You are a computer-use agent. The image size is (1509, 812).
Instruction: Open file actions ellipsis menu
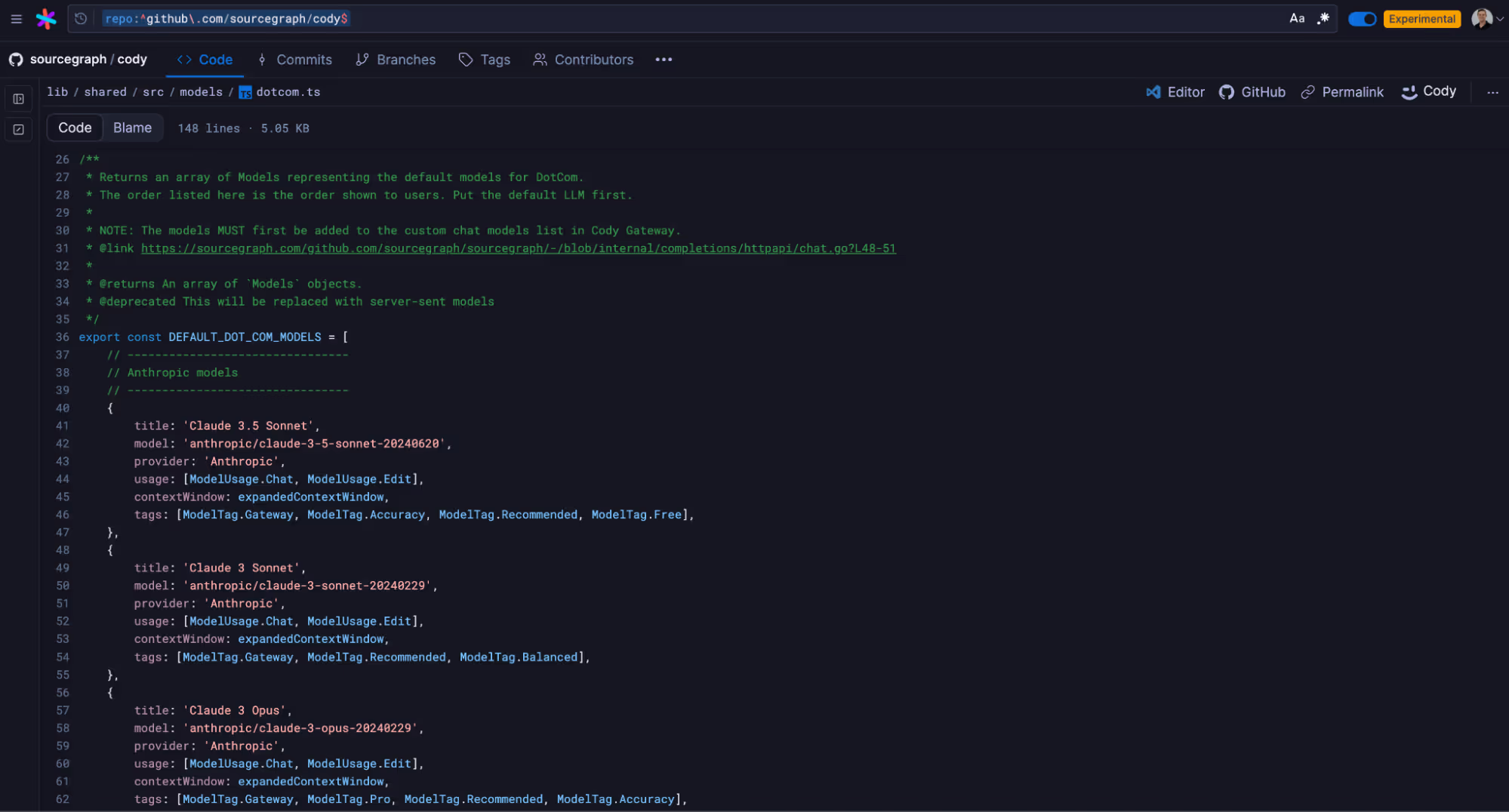tap(1492, 92)
